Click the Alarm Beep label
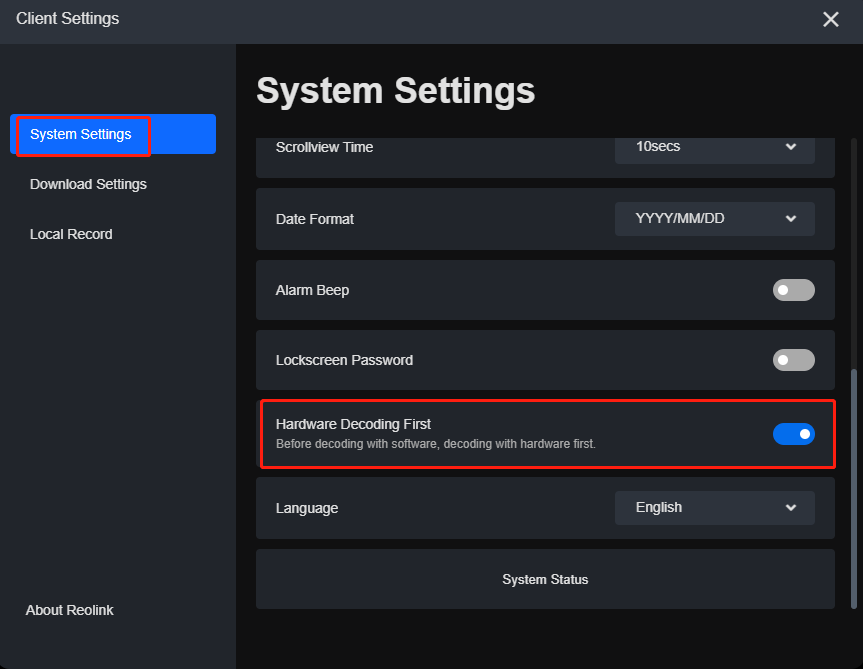Screen dimensions: 863x669 (312, 290)
